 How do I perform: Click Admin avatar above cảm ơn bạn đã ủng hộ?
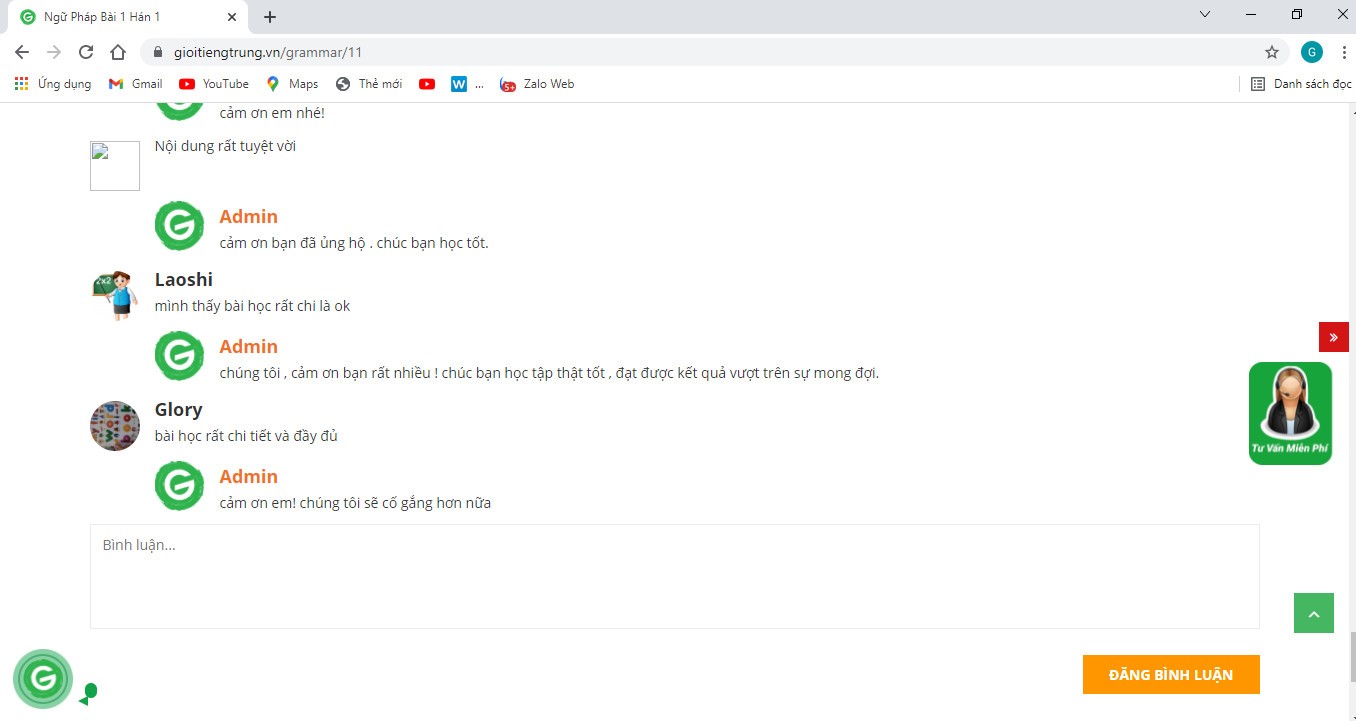[x=180, y=226]
